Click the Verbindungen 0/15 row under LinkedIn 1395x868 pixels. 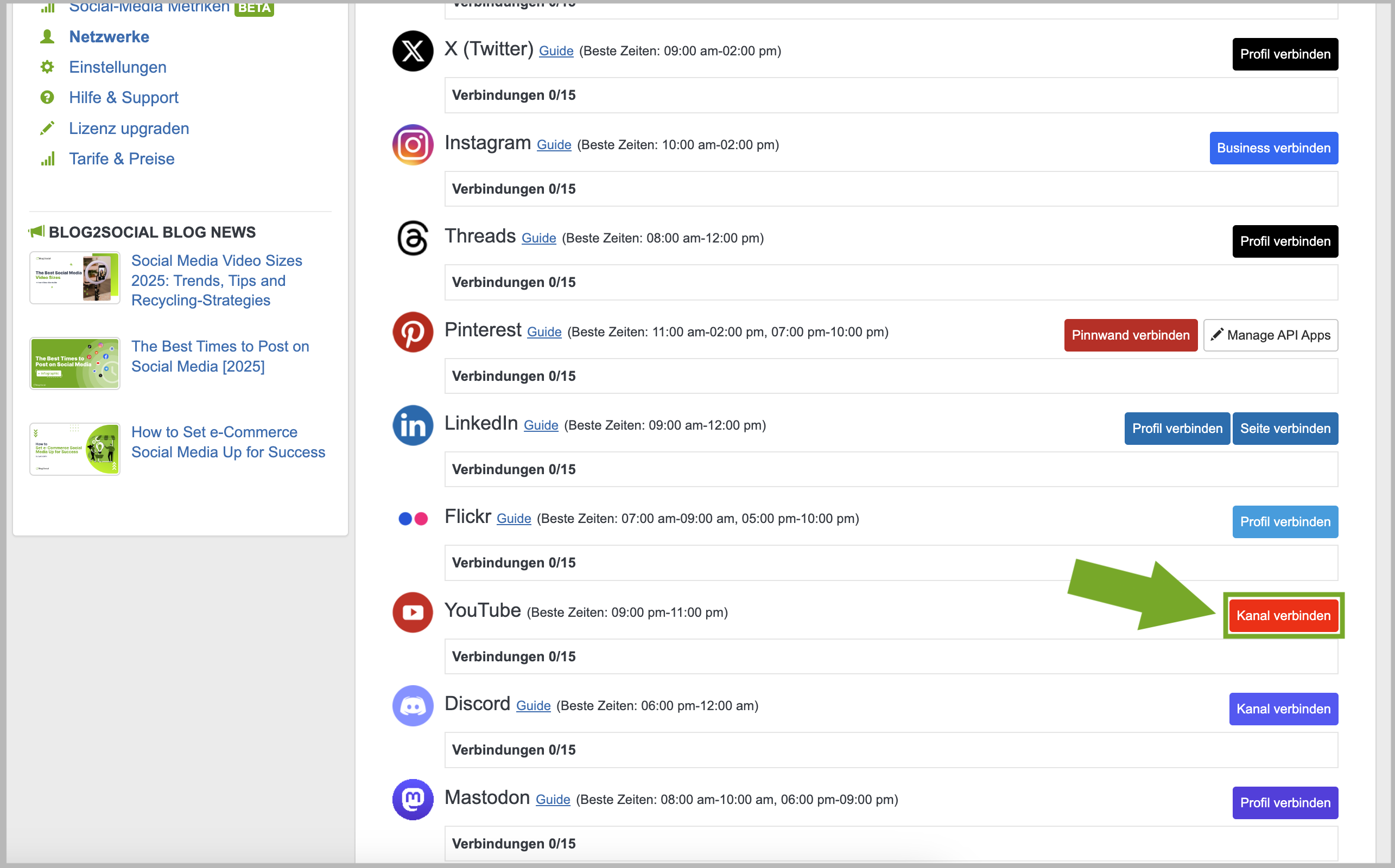[x=891, y=470]
